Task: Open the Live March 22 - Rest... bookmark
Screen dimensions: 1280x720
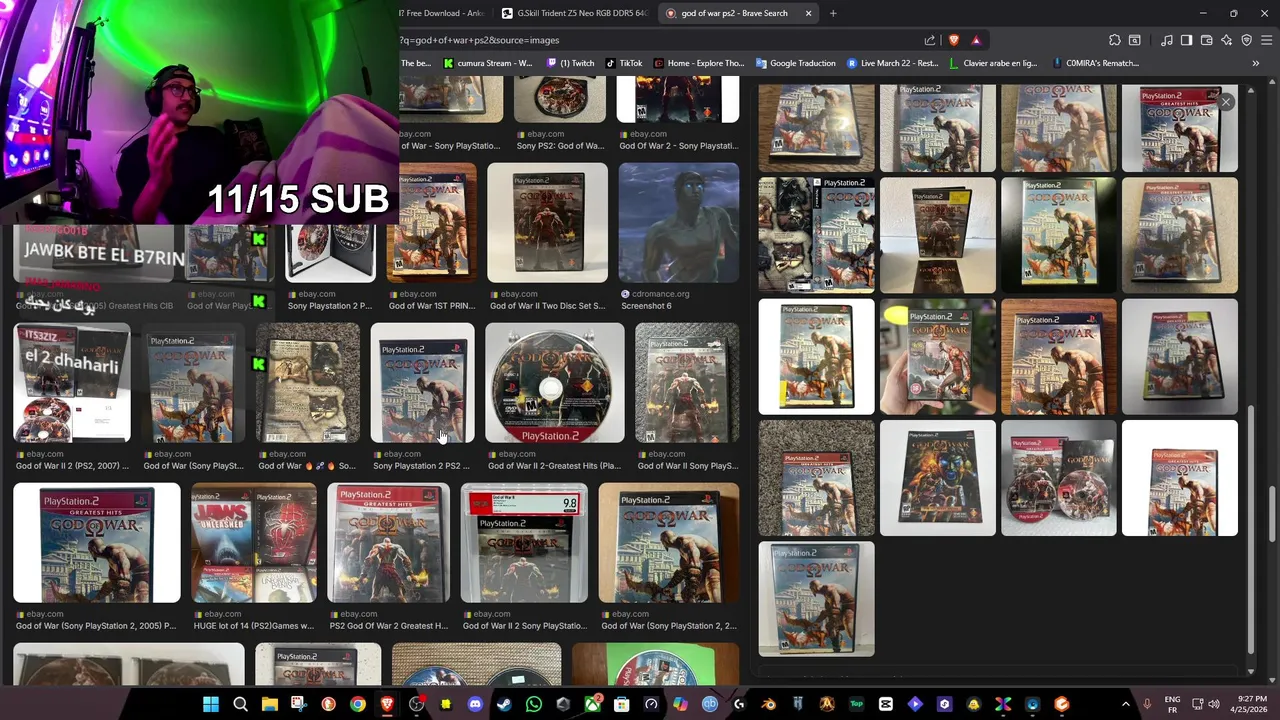Action: tap(893, 63)
